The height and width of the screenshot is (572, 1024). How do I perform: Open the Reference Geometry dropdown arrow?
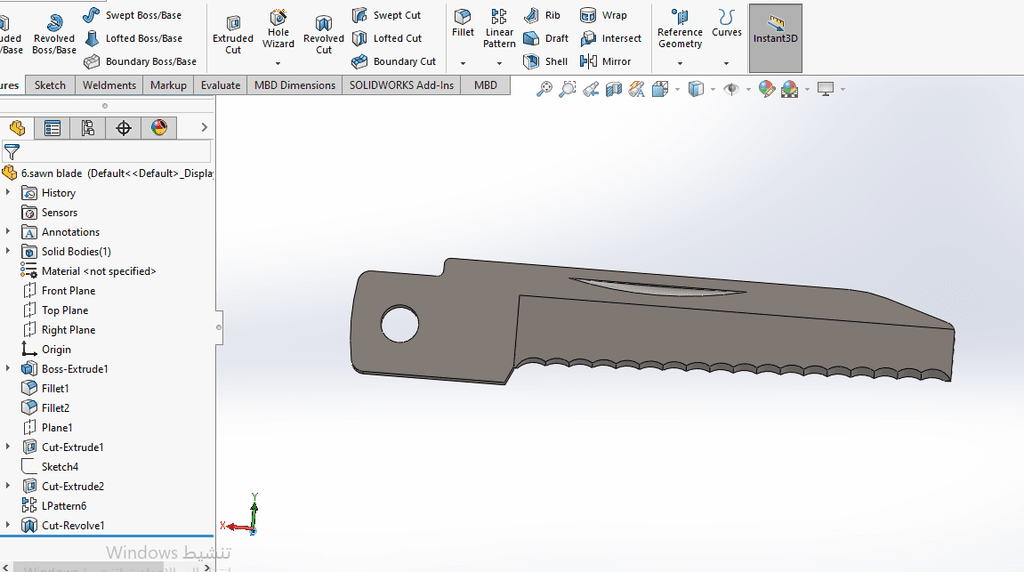(x=680, y=63)
